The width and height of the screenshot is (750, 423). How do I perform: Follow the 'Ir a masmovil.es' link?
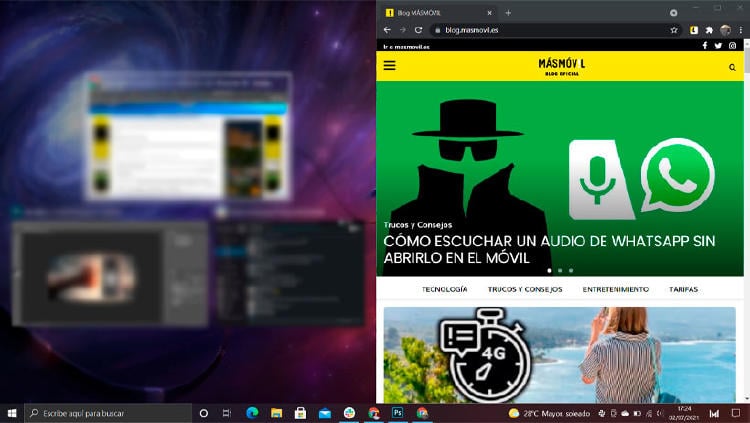[x=406, y=46]
